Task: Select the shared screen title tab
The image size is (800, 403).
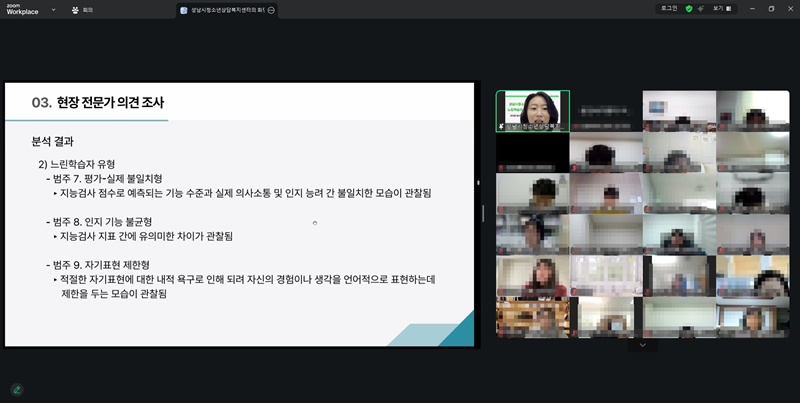Action: click(x=223, y=9)
